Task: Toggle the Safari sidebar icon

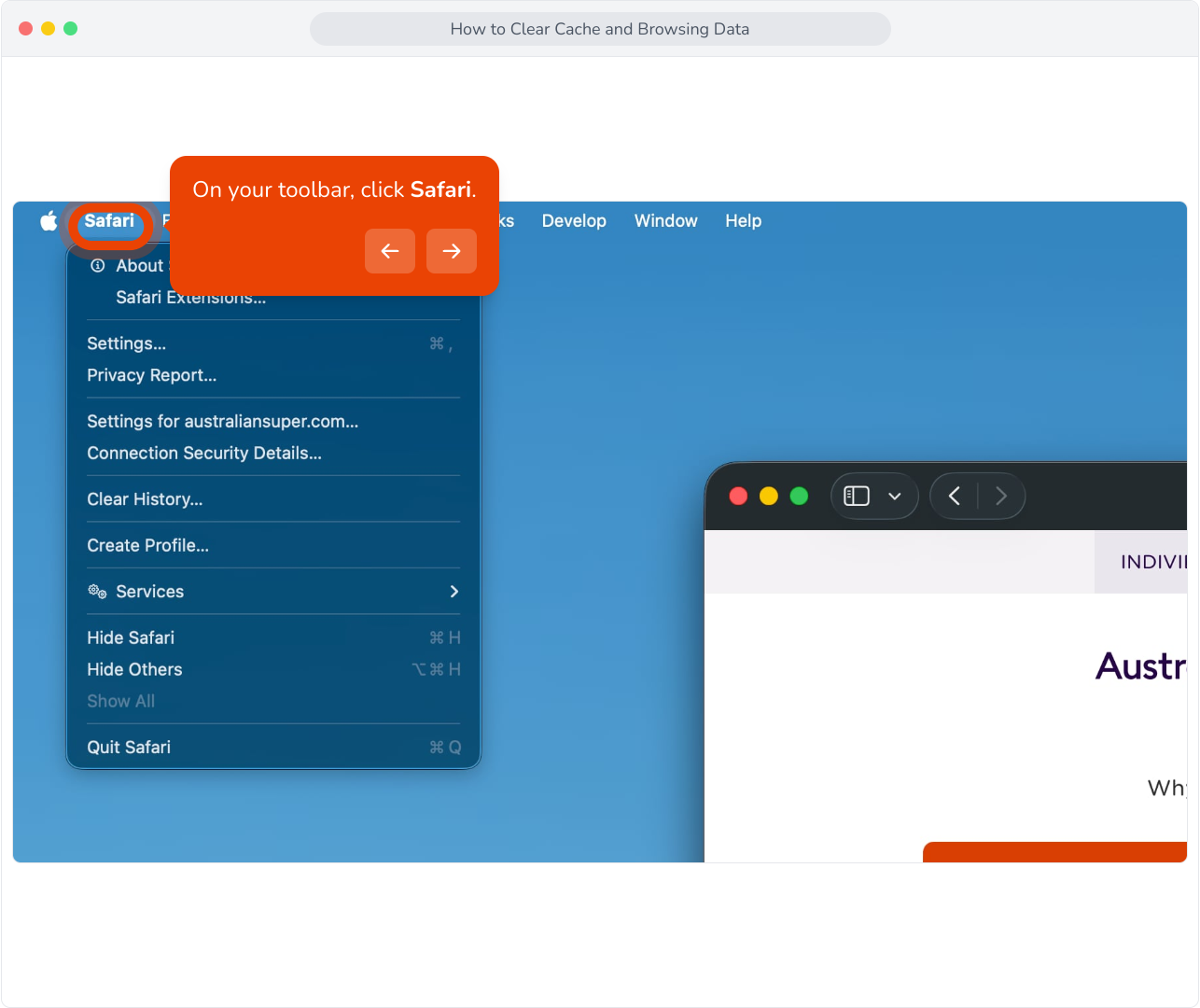Action: pos(857,496)
